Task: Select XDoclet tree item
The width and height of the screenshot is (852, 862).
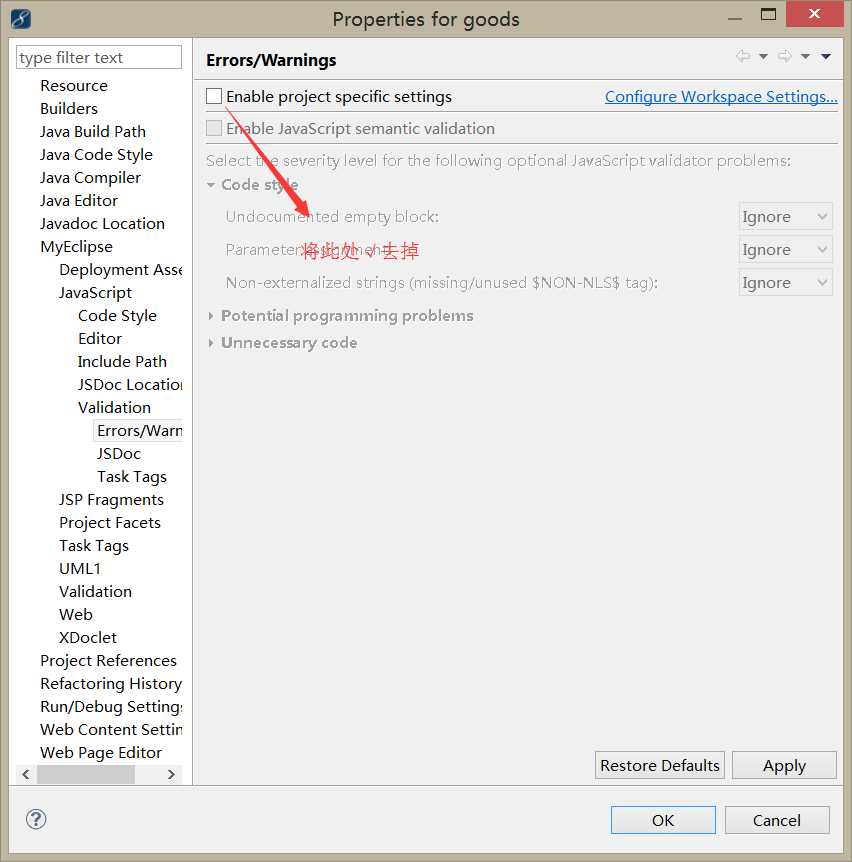Action: coord(88,638)
